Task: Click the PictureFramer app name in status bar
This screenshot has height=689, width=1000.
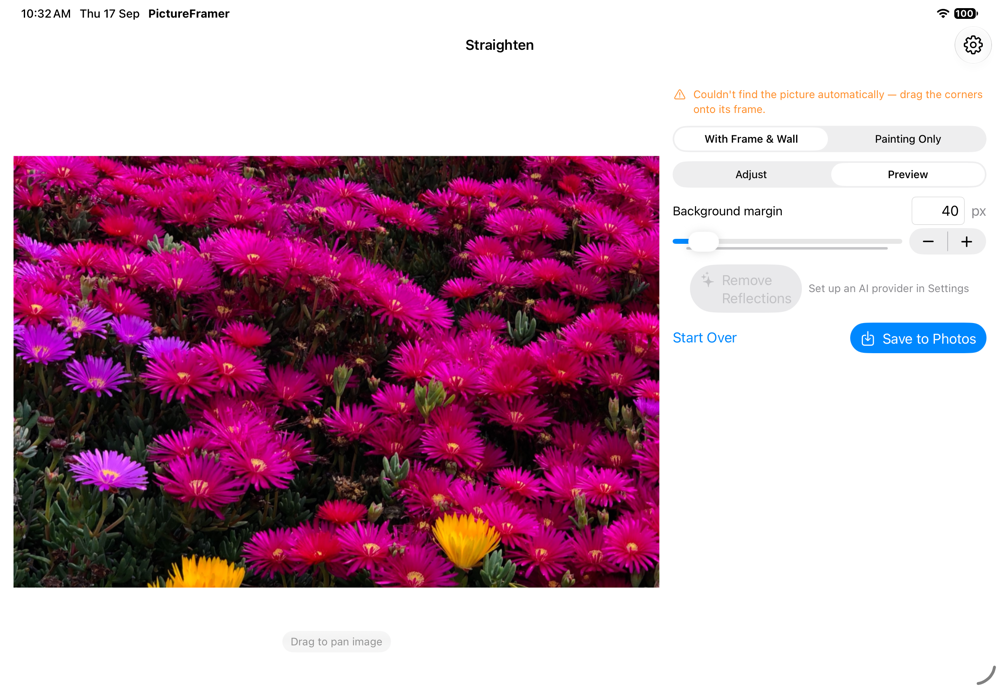Action: (x=189, y=13)
